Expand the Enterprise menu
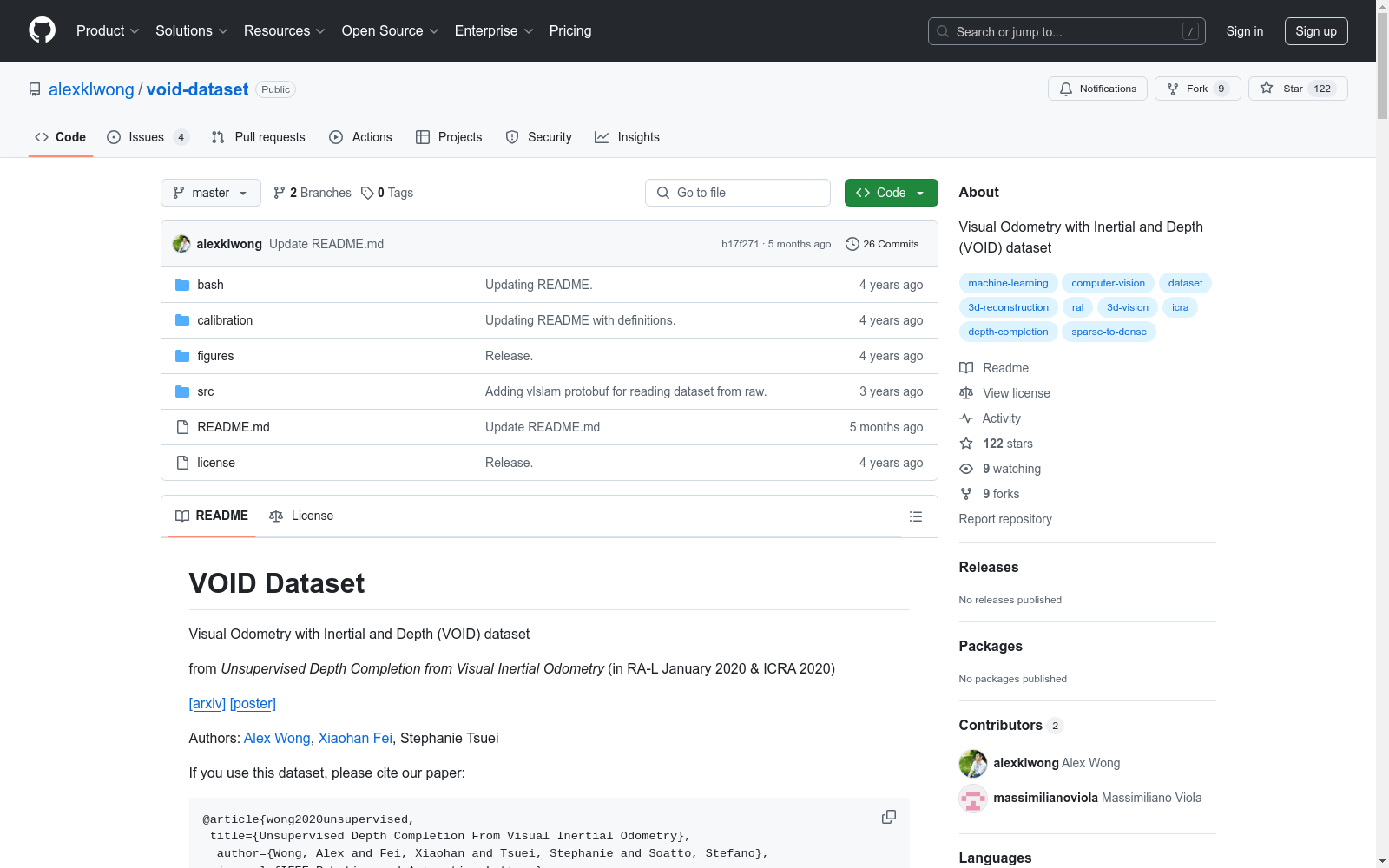 click(494, 31)
